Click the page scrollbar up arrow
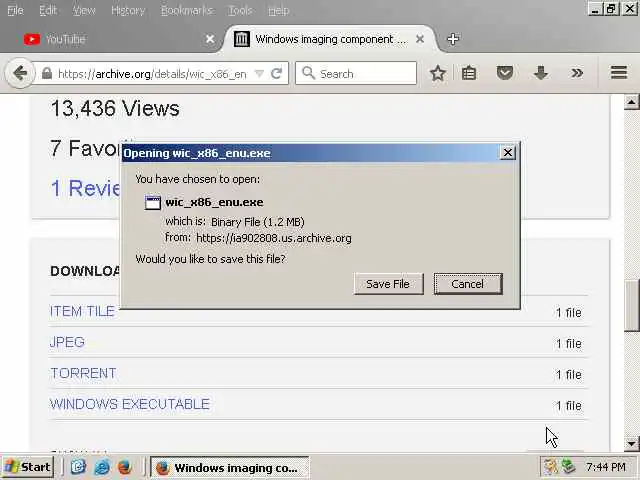The width and height of the screenshot is (640, 480). point(631,102)
